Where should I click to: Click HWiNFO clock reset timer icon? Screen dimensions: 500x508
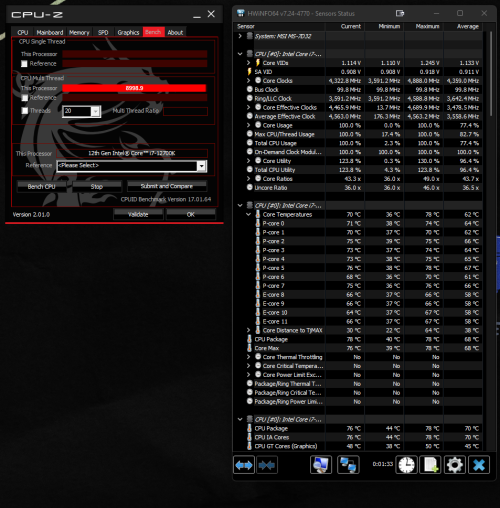(x=406, y=465)
